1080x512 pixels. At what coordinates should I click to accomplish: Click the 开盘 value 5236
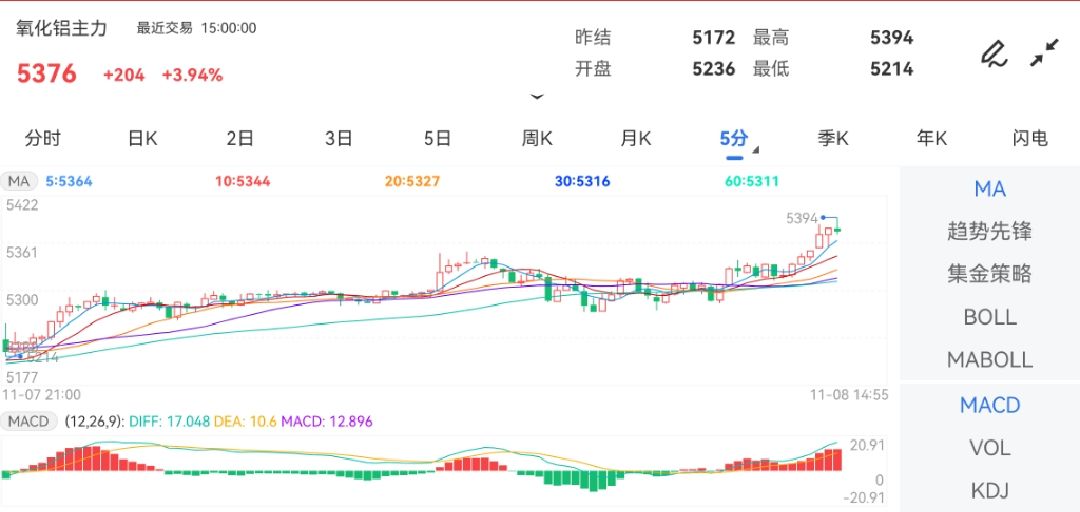point(714,69)
